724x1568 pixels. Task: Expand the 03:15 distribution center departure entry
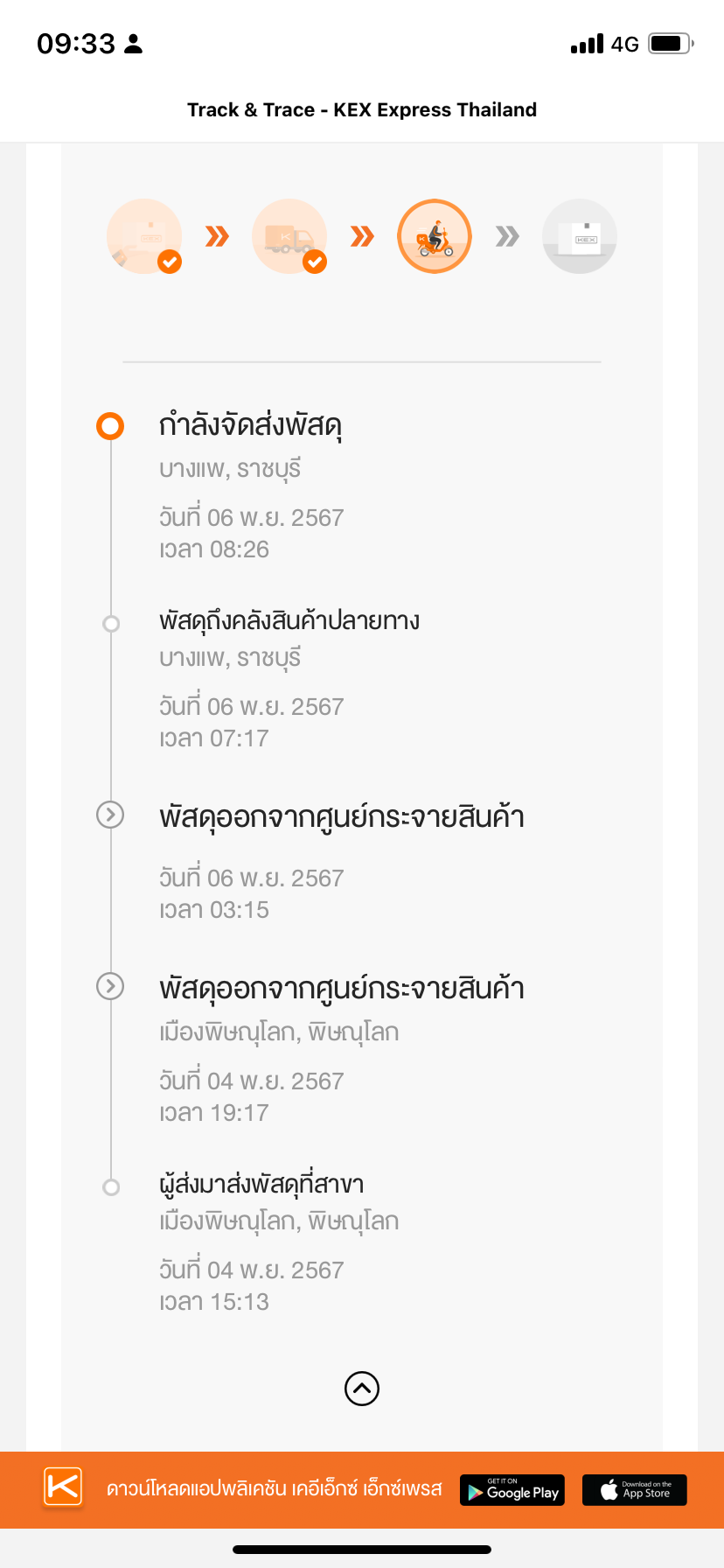tap(110, 815)
